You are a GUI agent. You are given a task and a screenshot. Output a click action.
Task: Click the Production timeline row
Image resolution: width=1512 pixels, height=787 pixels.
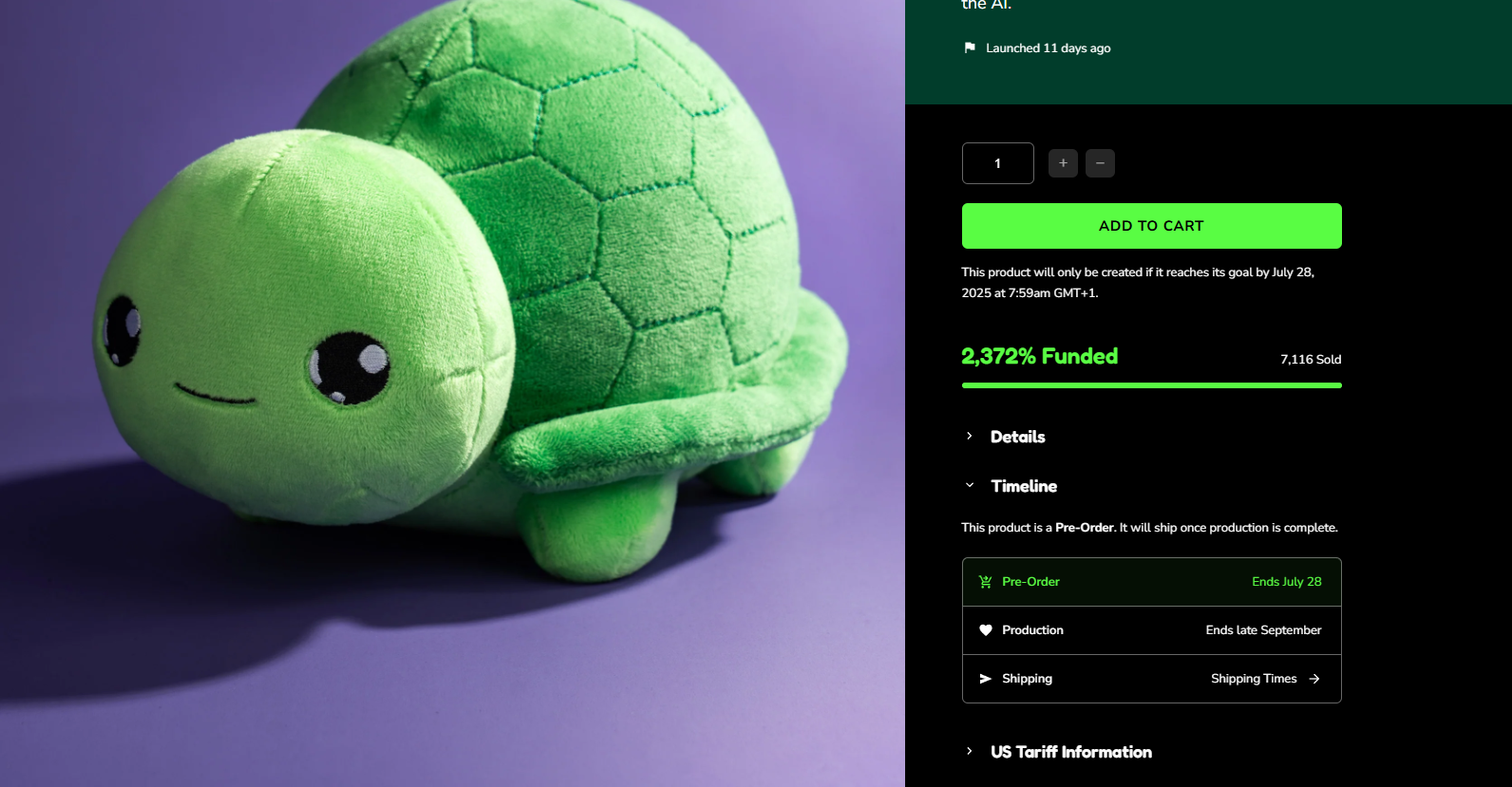[x=1152, y=630]
